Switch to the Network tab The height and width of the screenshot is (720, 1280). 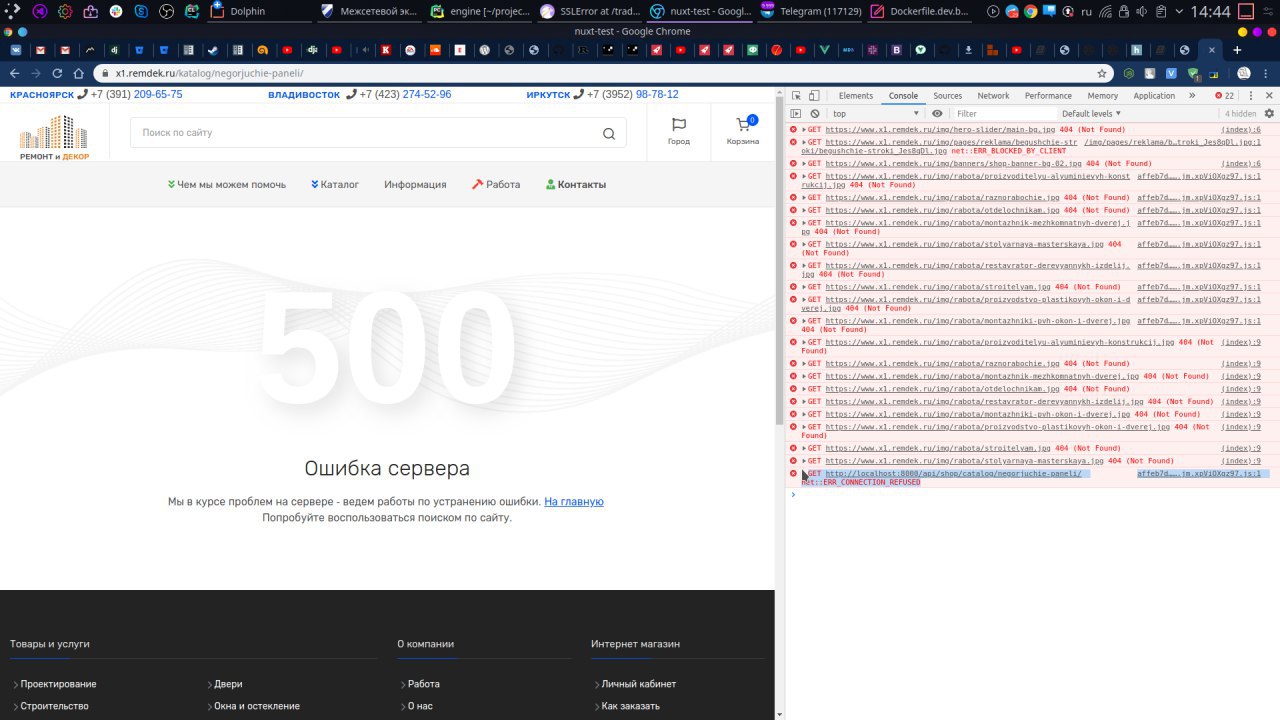[993, 96]
